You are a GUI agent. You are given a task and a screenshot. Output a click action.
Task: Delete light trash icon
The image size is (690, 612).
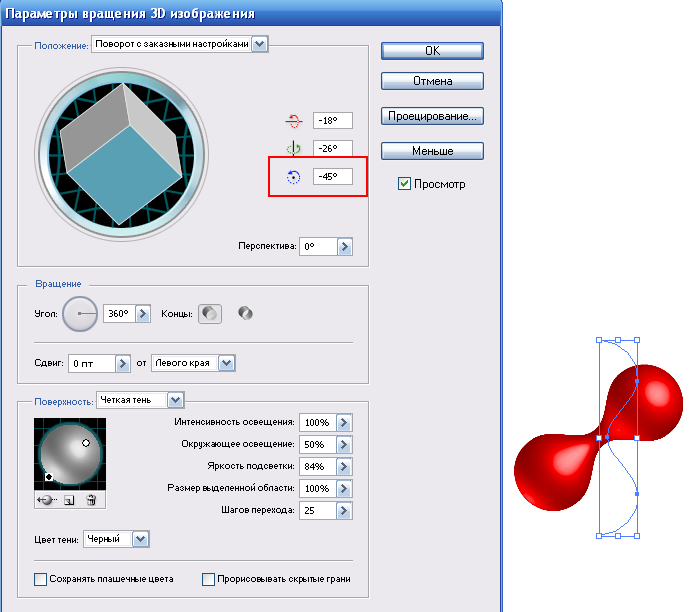click(x=91, y=500)
